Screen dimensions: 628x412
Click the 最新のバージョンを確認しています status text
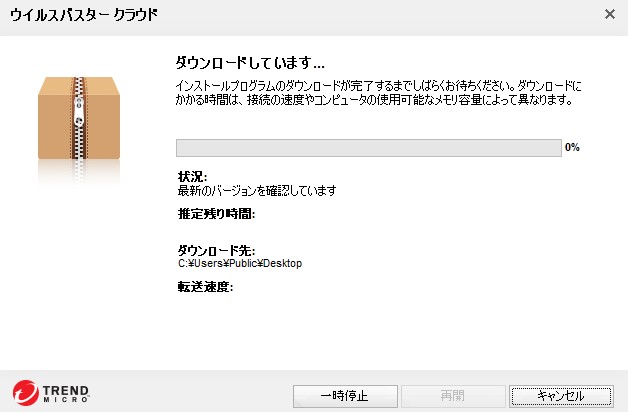(x=257, y=191)
